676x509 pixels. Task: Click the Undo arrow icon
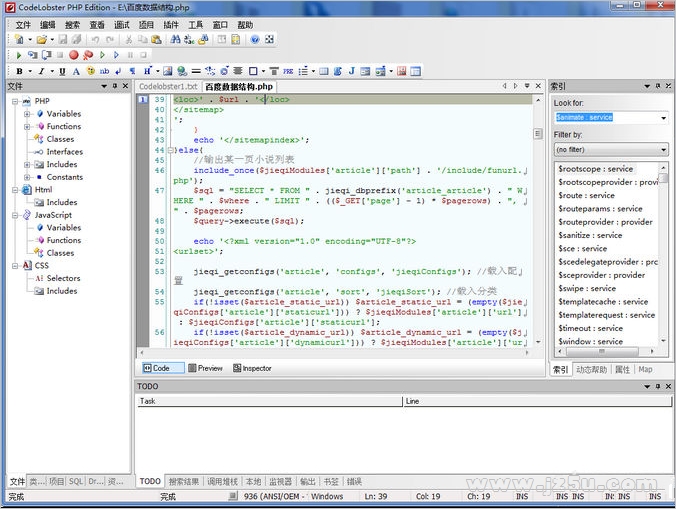(95, 40)
